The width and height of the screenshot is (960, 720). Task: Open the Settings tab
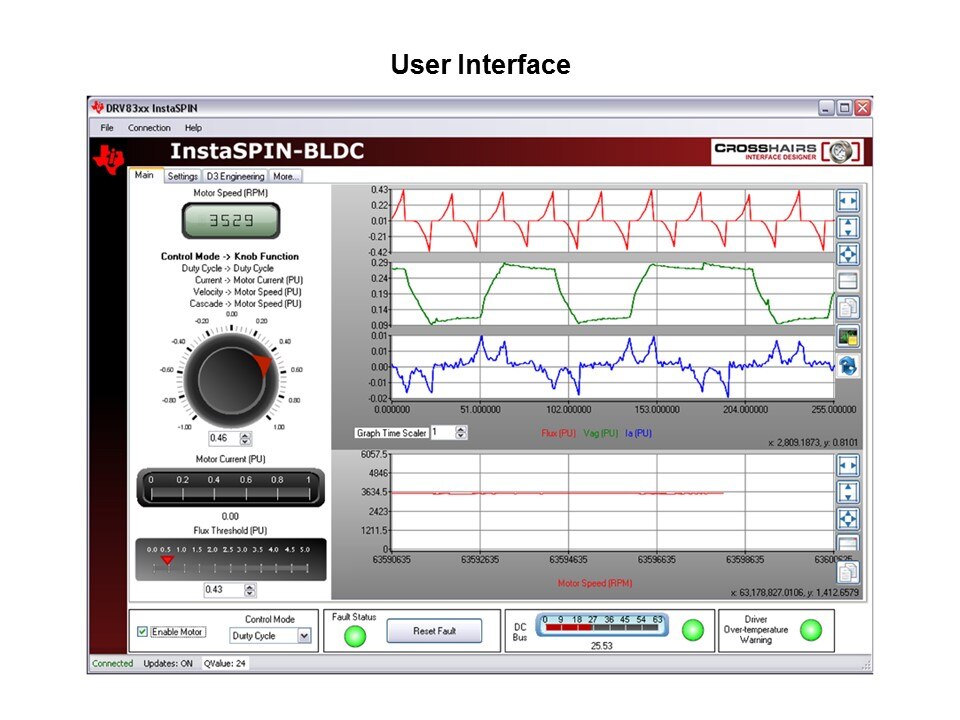pyautogui.click(x=182, y=176)
